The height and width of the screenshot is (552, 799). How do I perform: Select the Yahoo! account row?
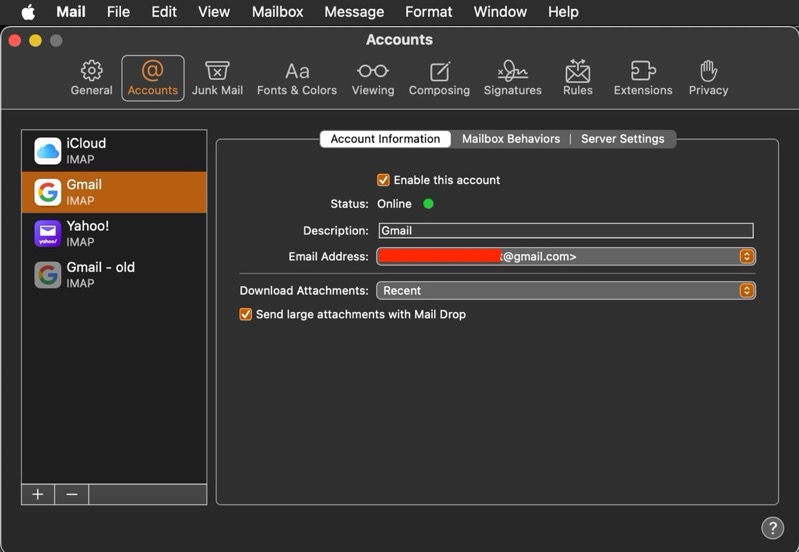pyautogui.click(x=114, y=233)
